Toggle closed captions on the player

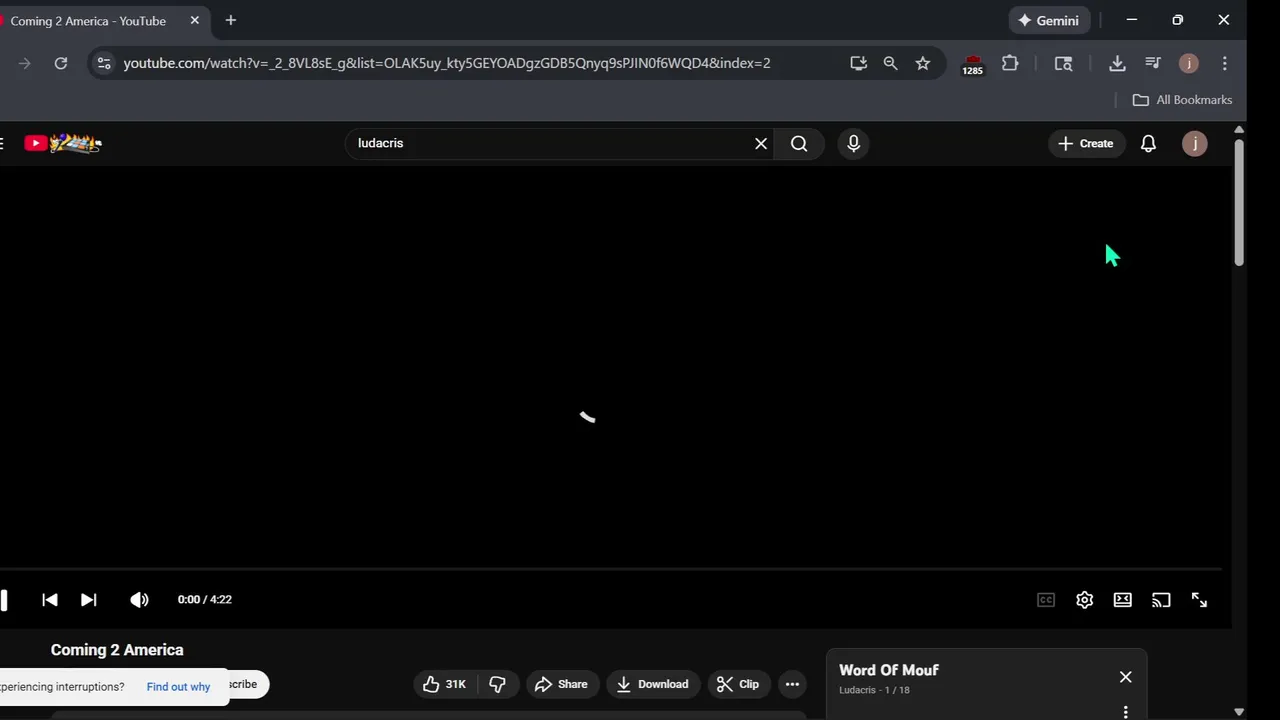click(x=1046, y=600)
